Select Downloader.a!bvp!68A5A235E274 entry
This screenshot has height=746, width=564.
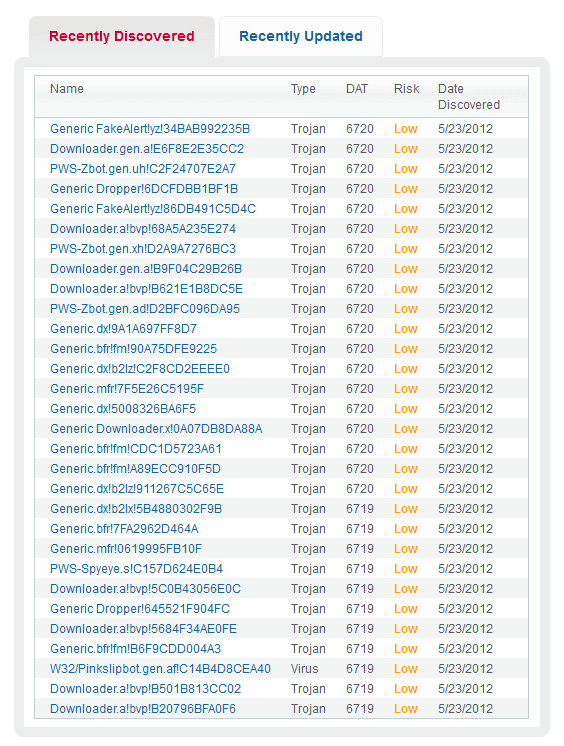coord(143,229)
